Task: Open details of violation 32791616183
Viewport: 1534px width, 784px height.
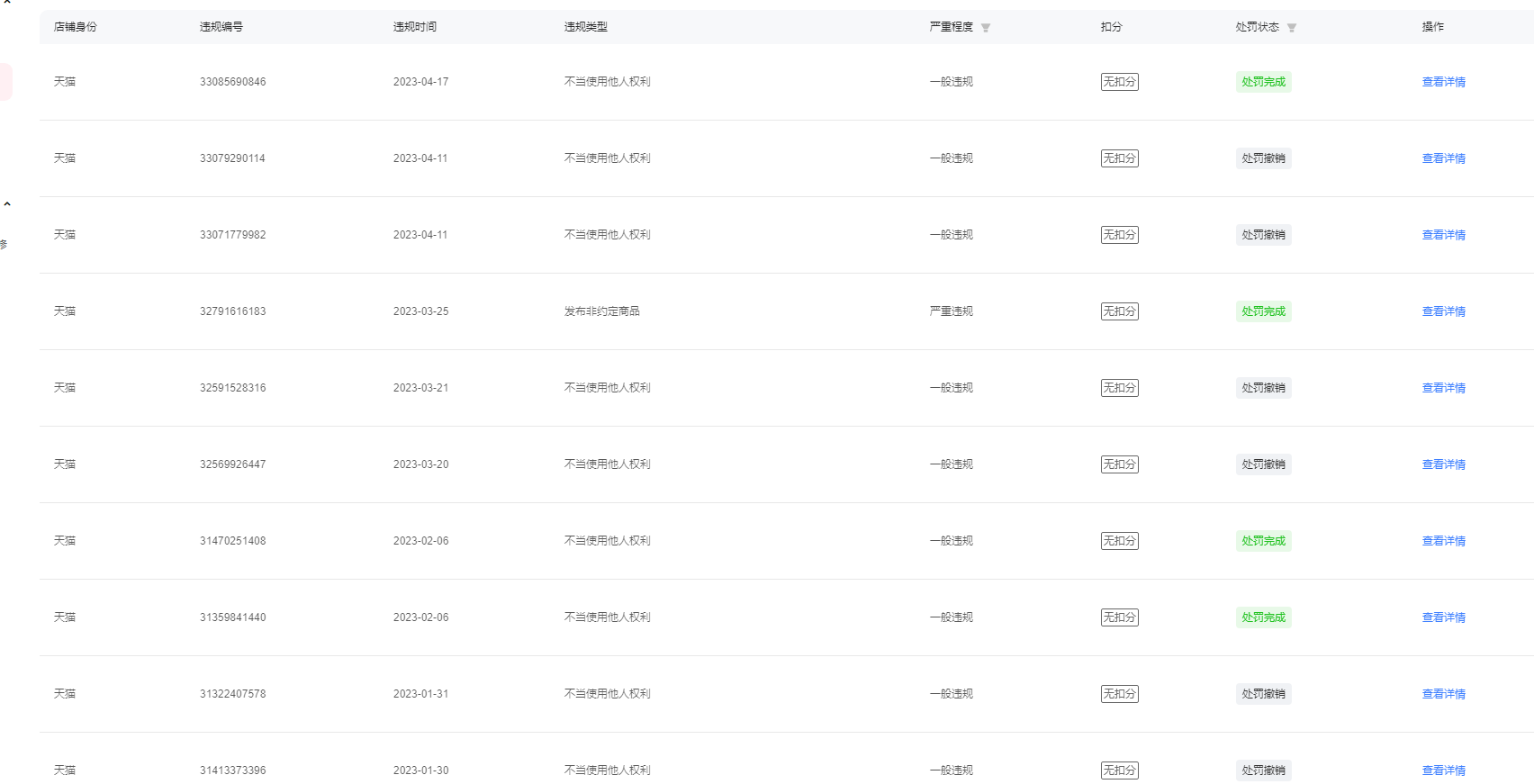Action: click(x=1443, y=311)
